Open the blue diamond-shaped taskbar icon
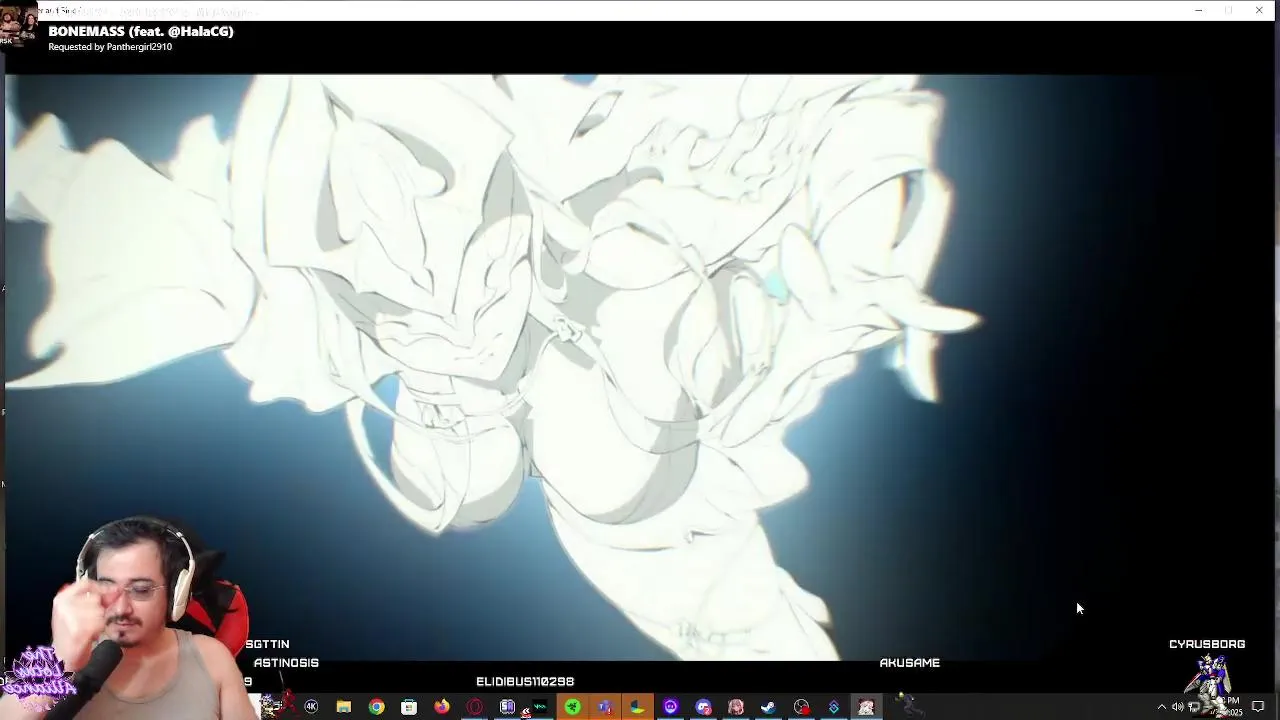 pos(834,707)
